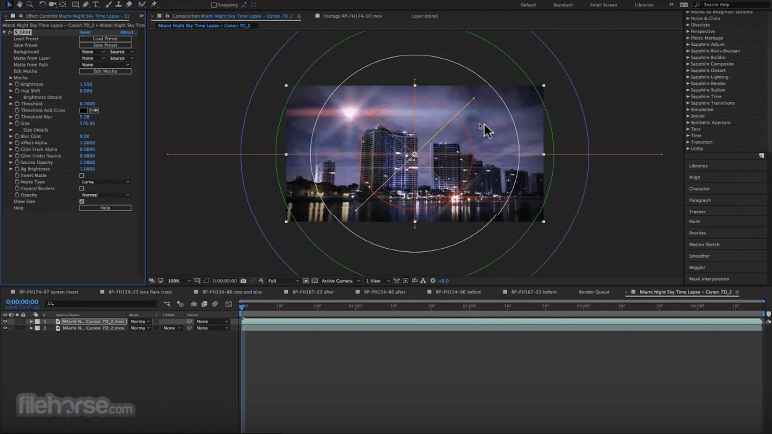Screen dimensions: 772x434
Task: Open the Active Camera view dropdown
Action: [x=339, y=281]
